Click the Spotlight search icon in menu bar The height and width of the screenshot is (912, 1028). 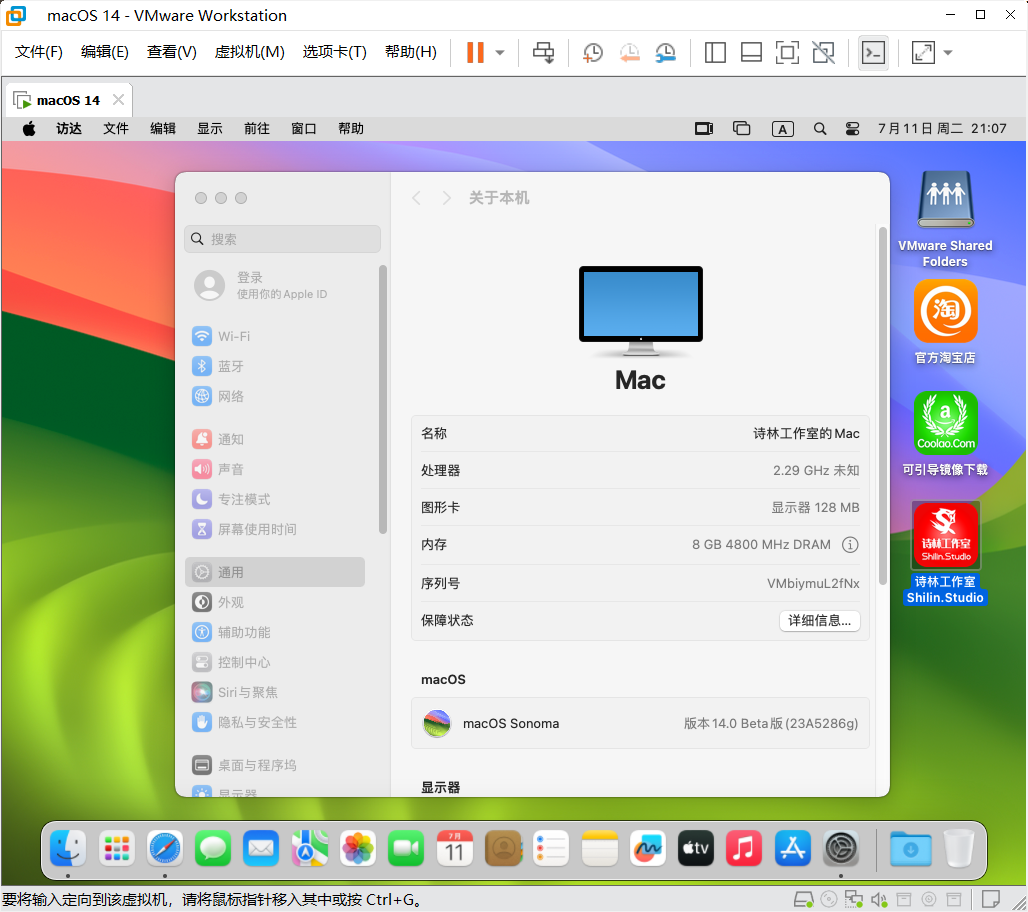pyautogui.click(x=820, y=129)
